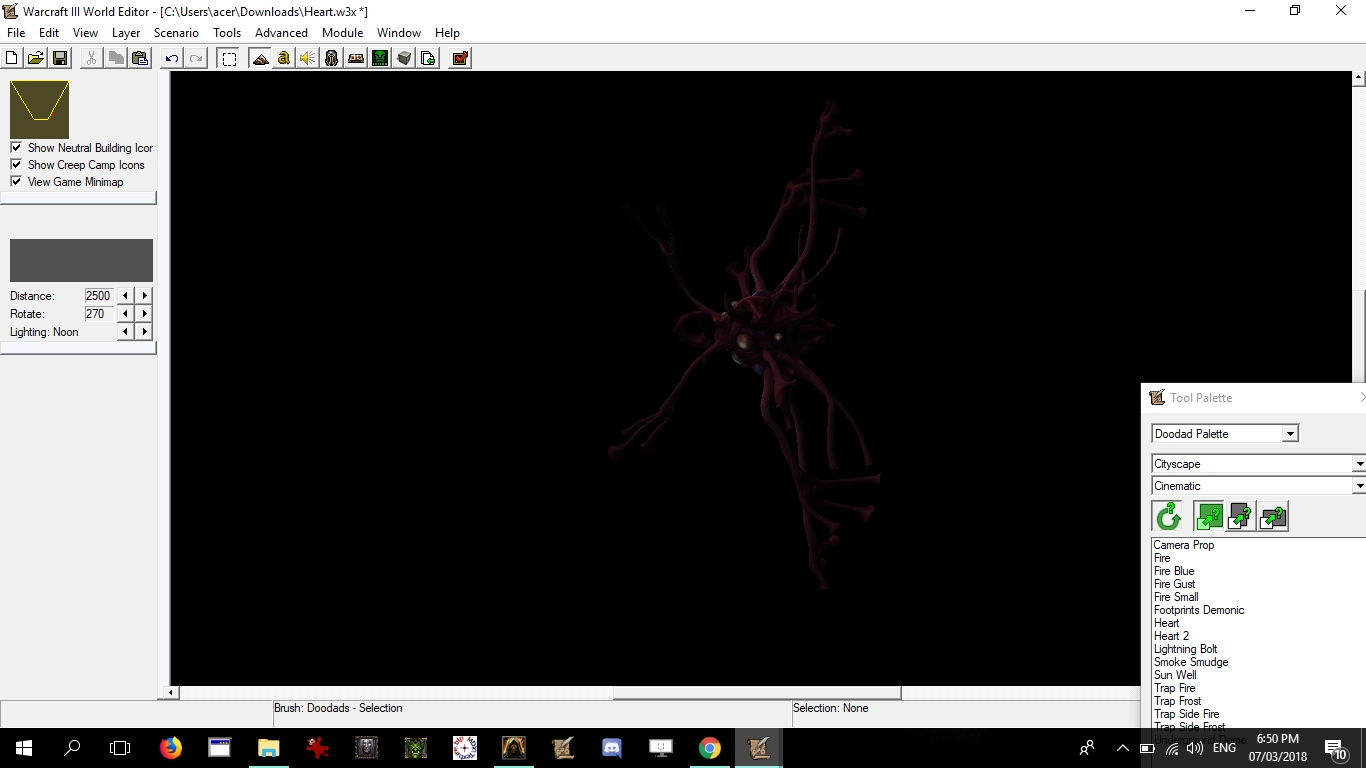Decrease the Rotate value
The width and height of the screenshot is (1366, 768).
[x=126, y=314]
